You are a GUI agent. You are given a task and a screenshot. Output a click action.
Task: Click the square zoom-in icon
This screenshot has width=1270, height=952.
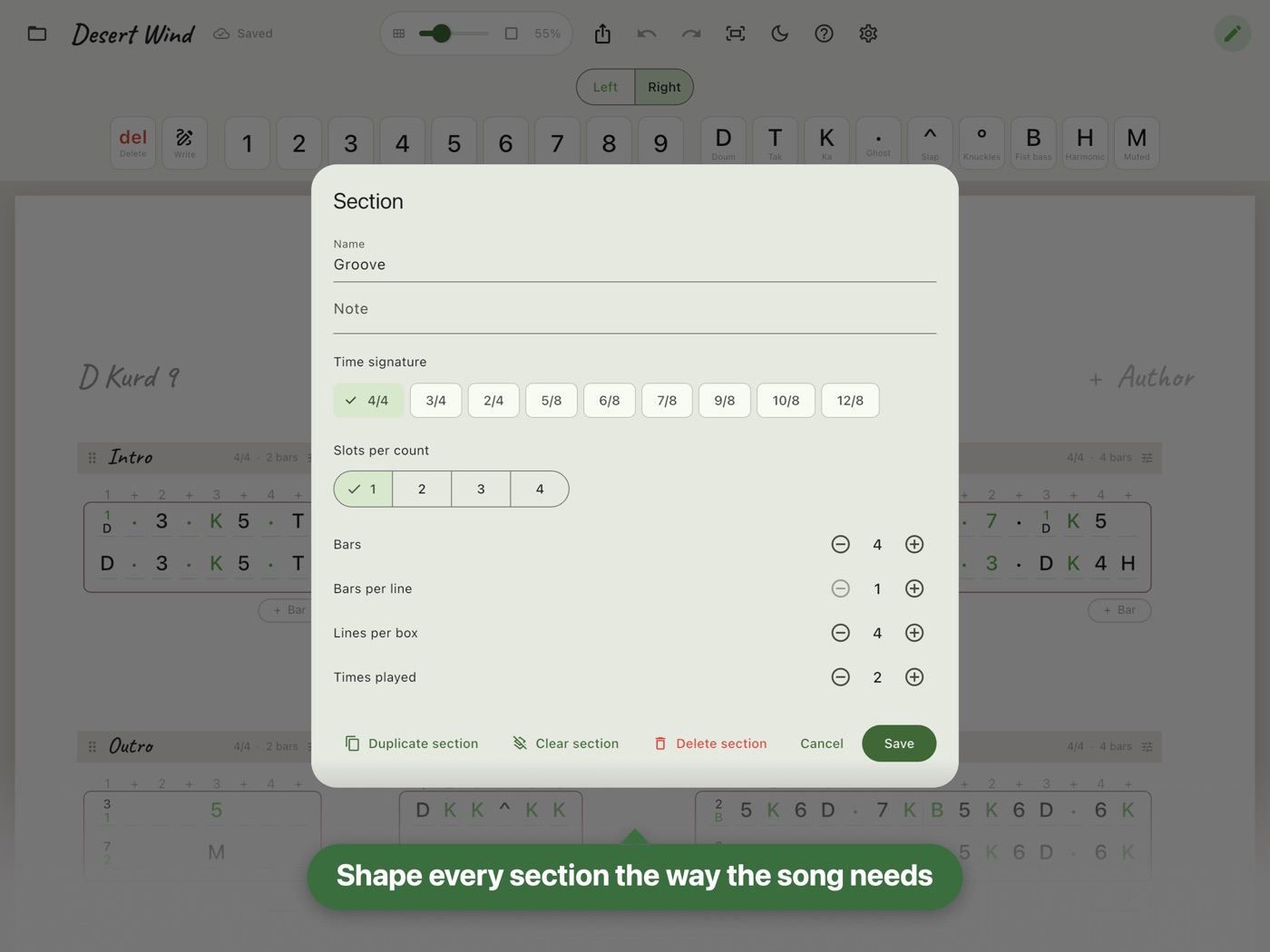point(512,34)
